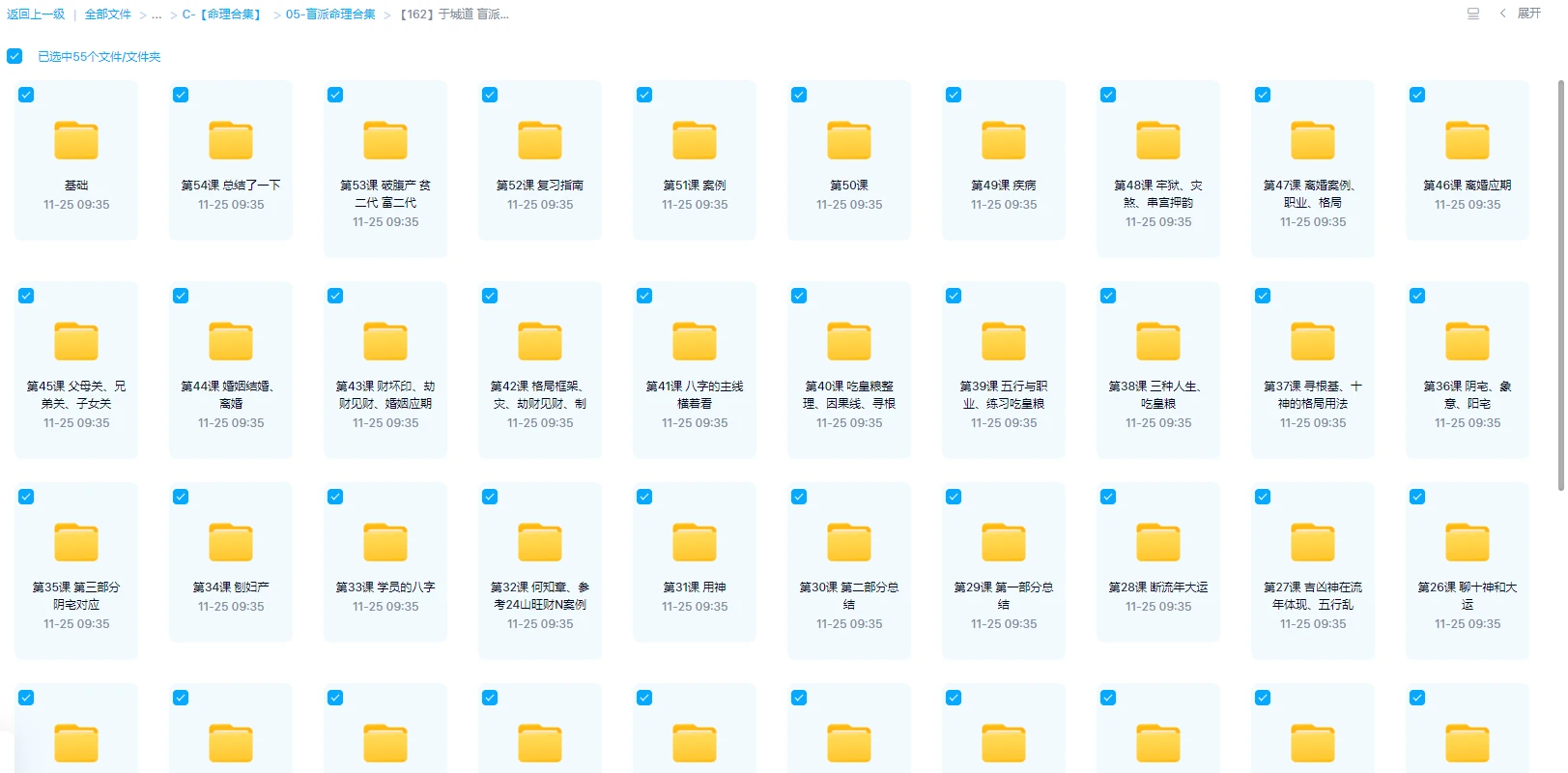Open folder 第39课 五行与职业
The height and width of the screenshot is (773, 1568).
pos(1004,341)
